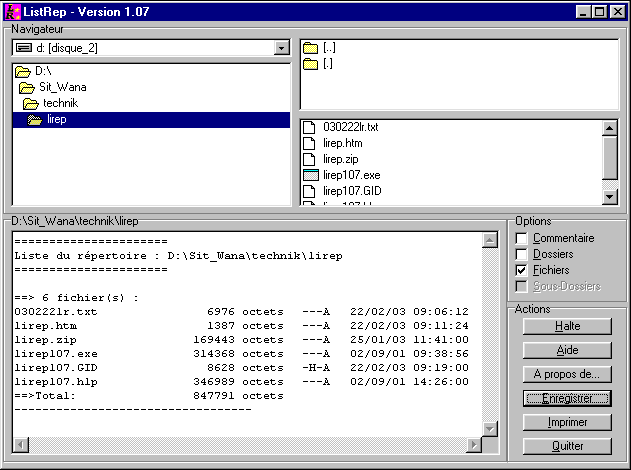Click the executable icon next to lirep107.exe
The height and width of the screenshot is (470, 631).
(311, 175)
